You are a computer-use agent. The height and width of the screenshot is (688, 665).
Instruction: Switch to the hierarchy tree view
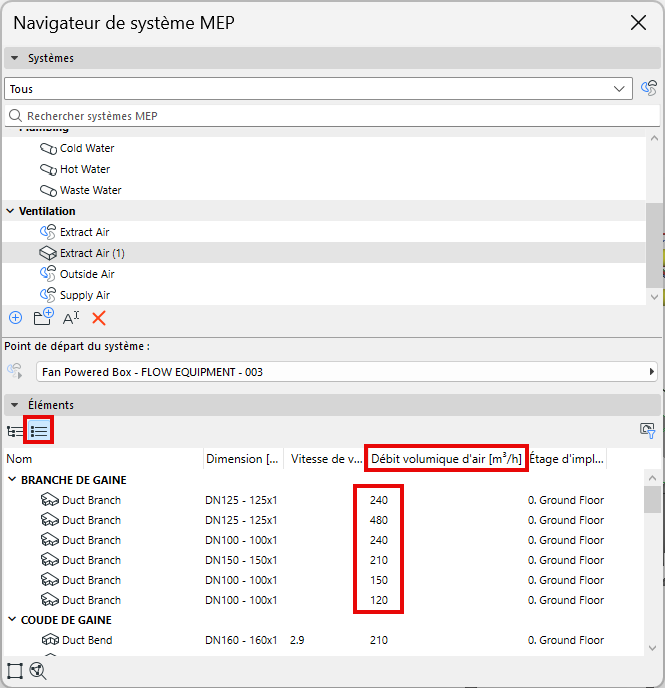[15, 431]
